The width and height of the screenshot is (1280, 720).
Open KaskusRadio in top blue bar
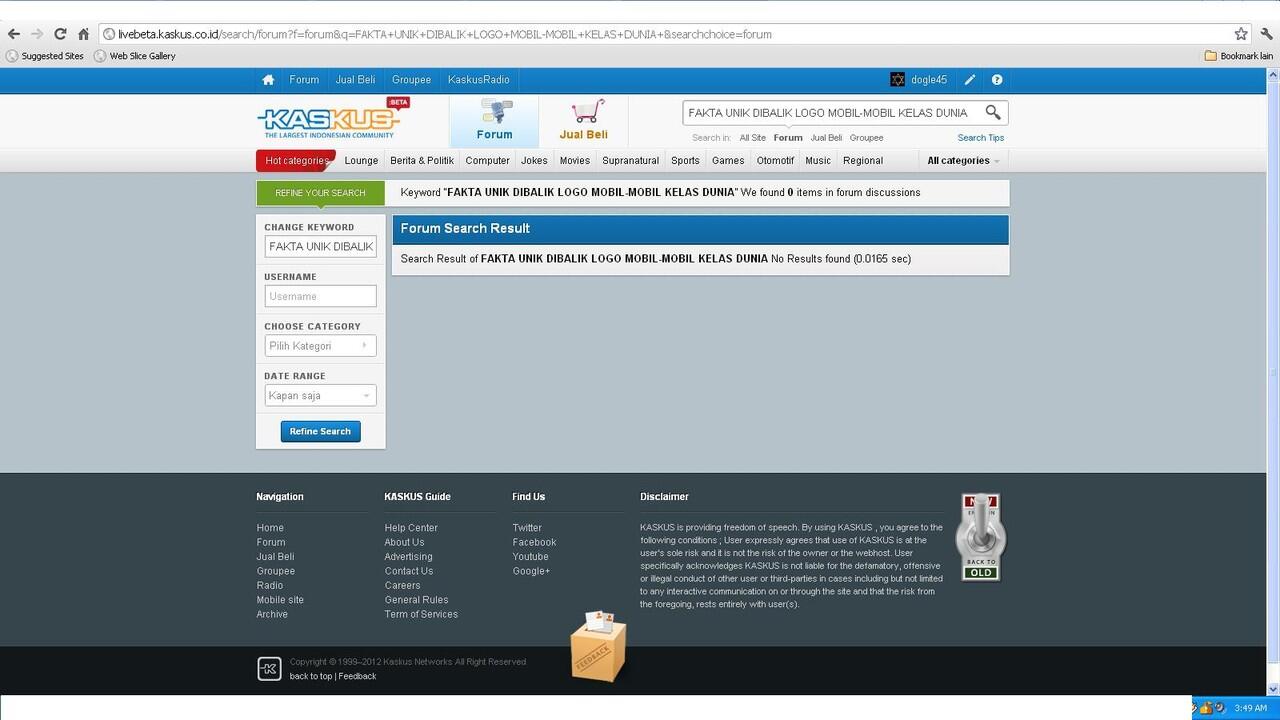(x=478, y=80)
